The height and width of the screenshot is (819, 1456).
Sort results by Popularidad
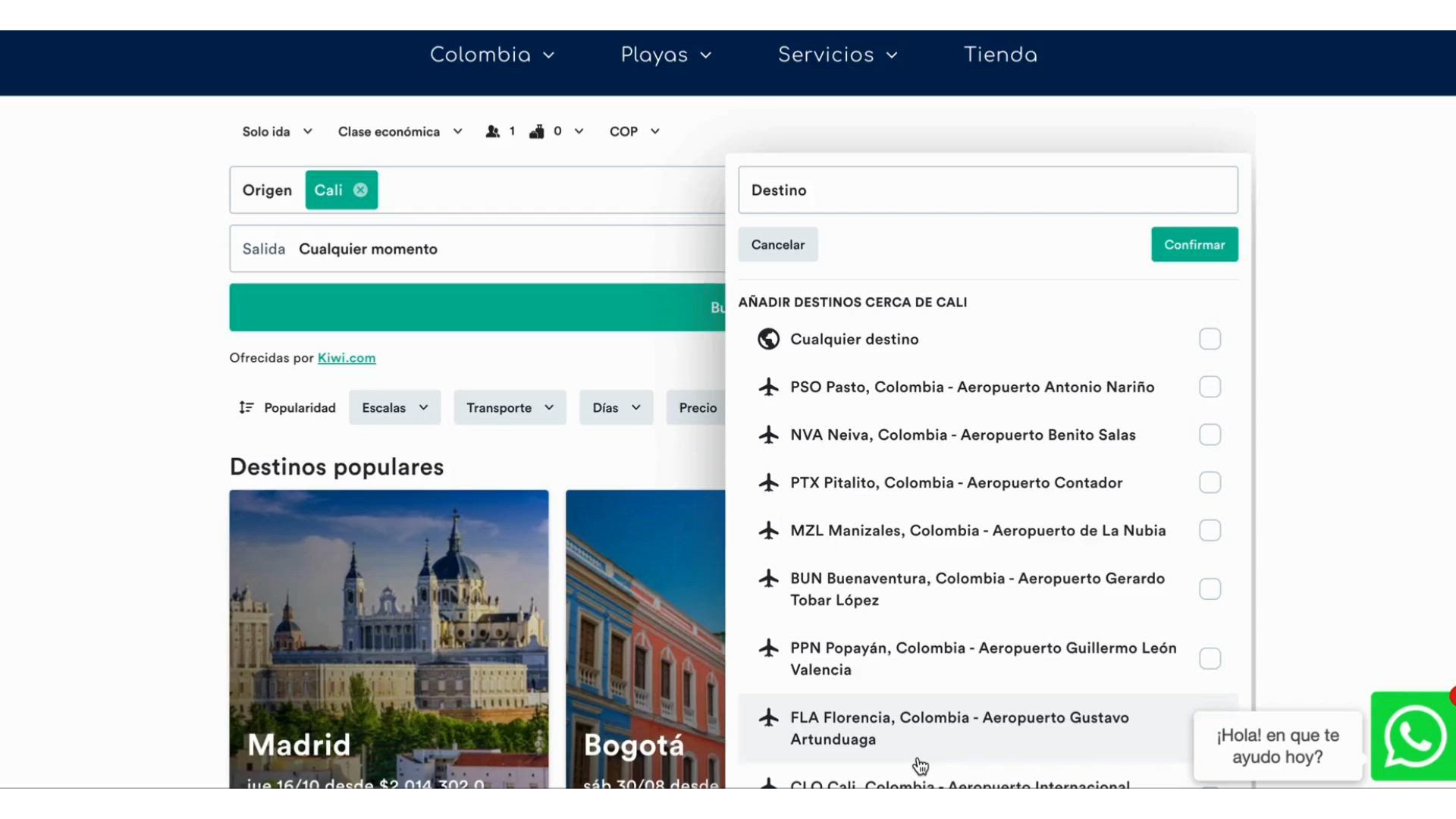click(x=287, y=407)
